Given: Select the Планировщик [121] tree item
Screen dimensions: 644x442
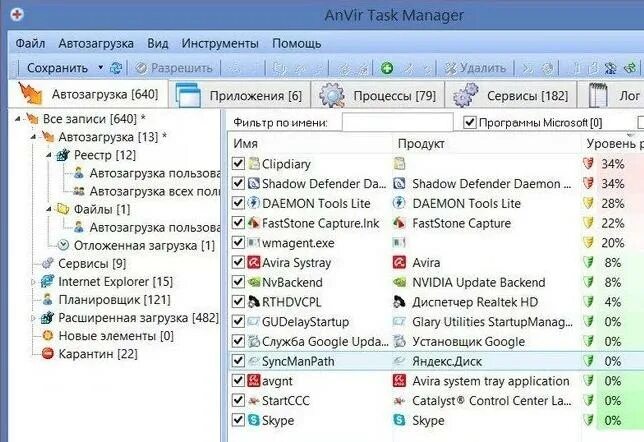Looking at the screenshot, I should (114, 299).
